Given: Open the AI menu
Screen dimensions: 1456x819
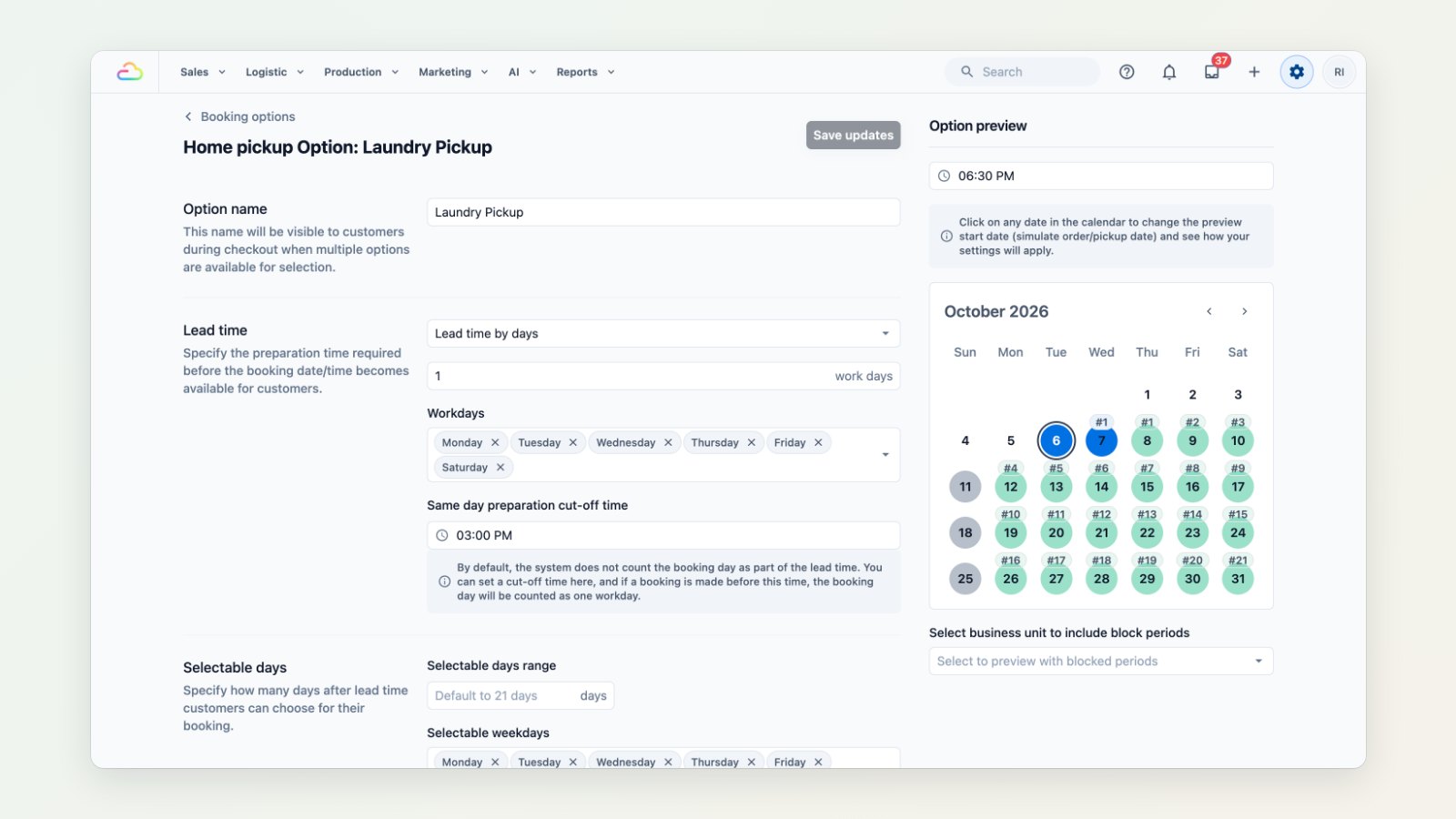Looking at the screenshot, I should click(521, 72).
